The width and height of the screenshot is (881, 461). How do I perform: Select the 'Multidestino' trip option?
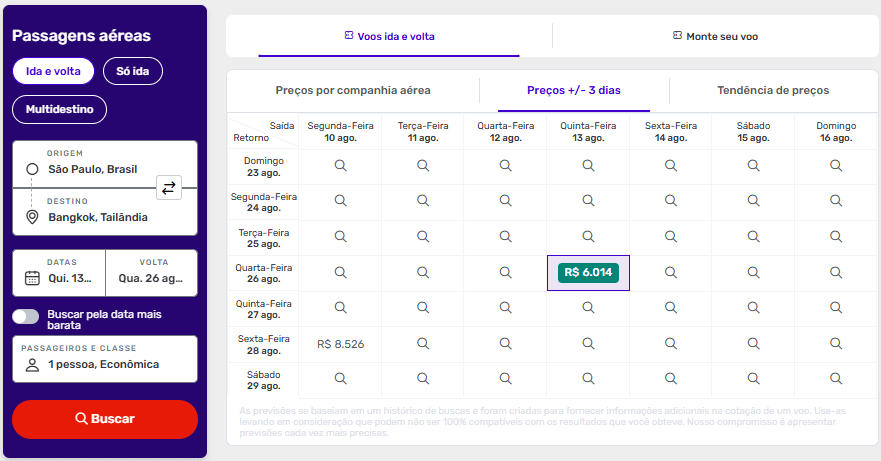(59, 108)
